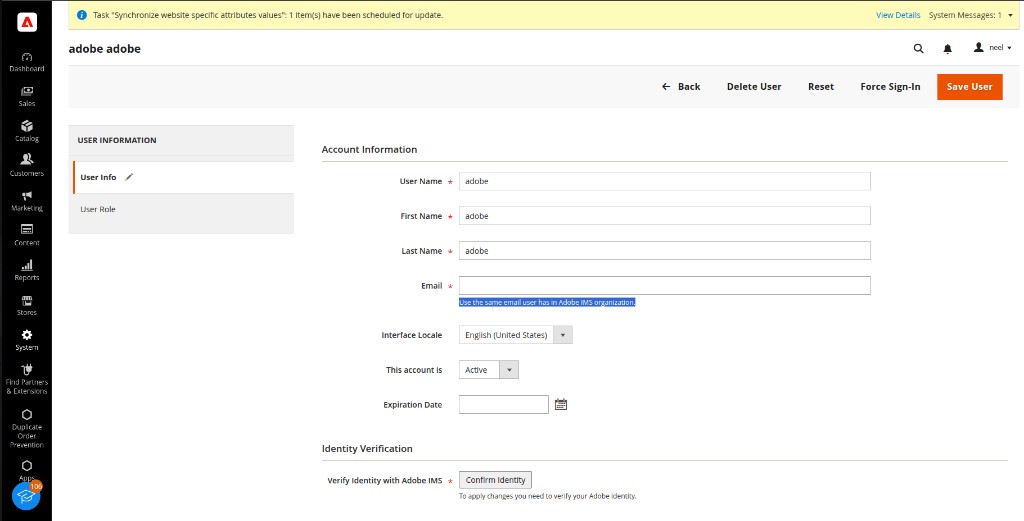Select the User Info tab
Screen dimensions: 1024x521
(x=184, y=177)
